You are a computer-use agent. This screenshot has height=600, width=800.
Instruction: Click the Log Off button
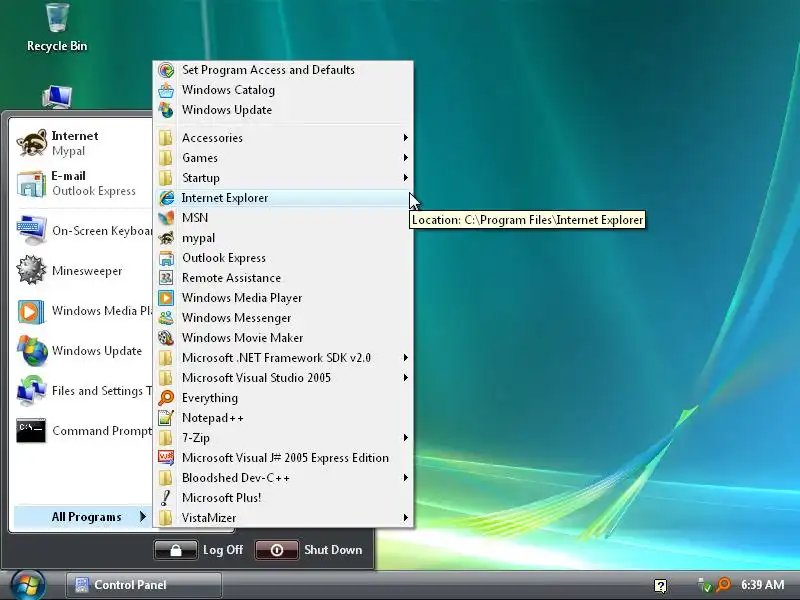point(199,550)
